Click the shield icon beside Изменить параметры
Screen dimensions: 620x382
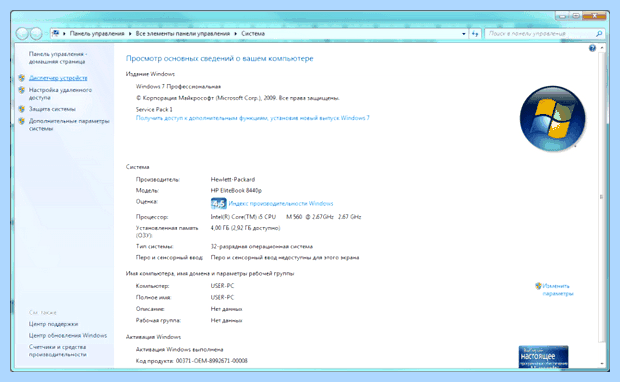coord(538,286)
